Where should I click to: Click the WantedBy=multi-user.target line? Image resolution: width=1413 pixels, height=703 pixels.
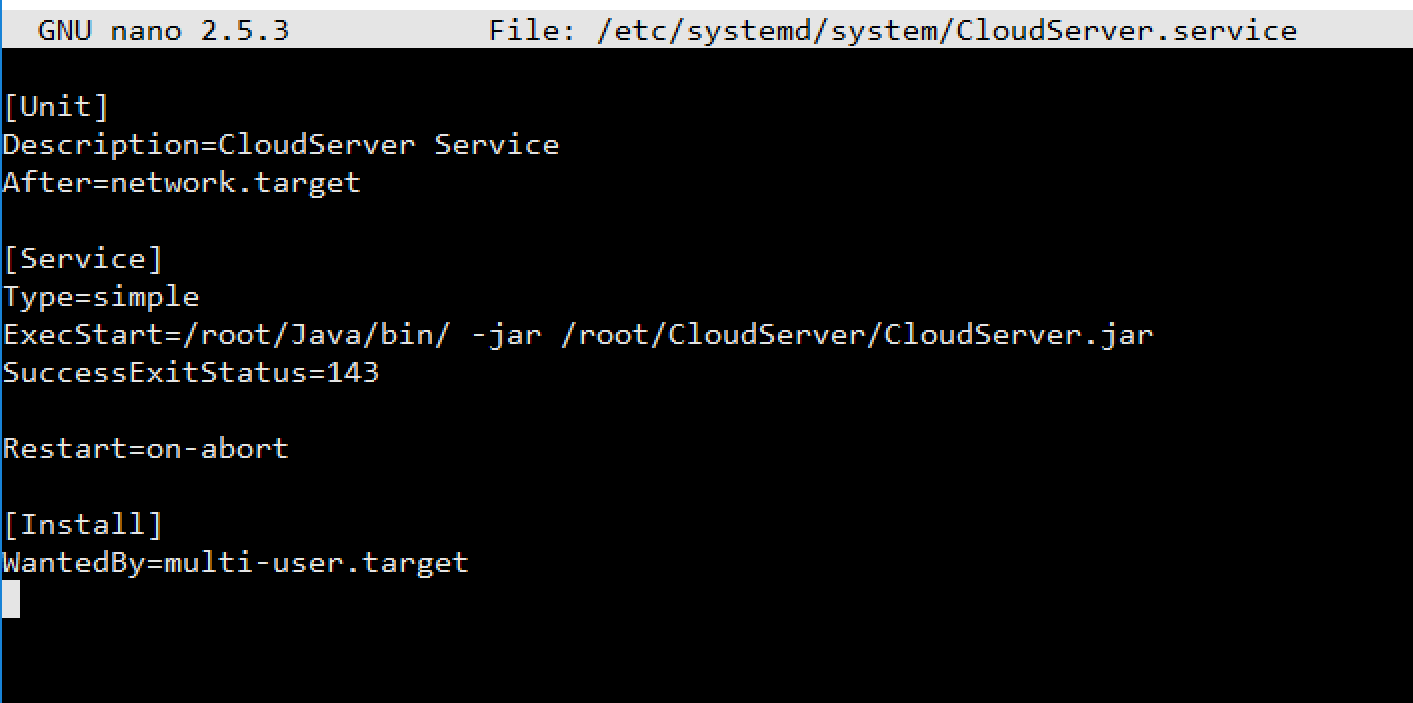(235, 563)
